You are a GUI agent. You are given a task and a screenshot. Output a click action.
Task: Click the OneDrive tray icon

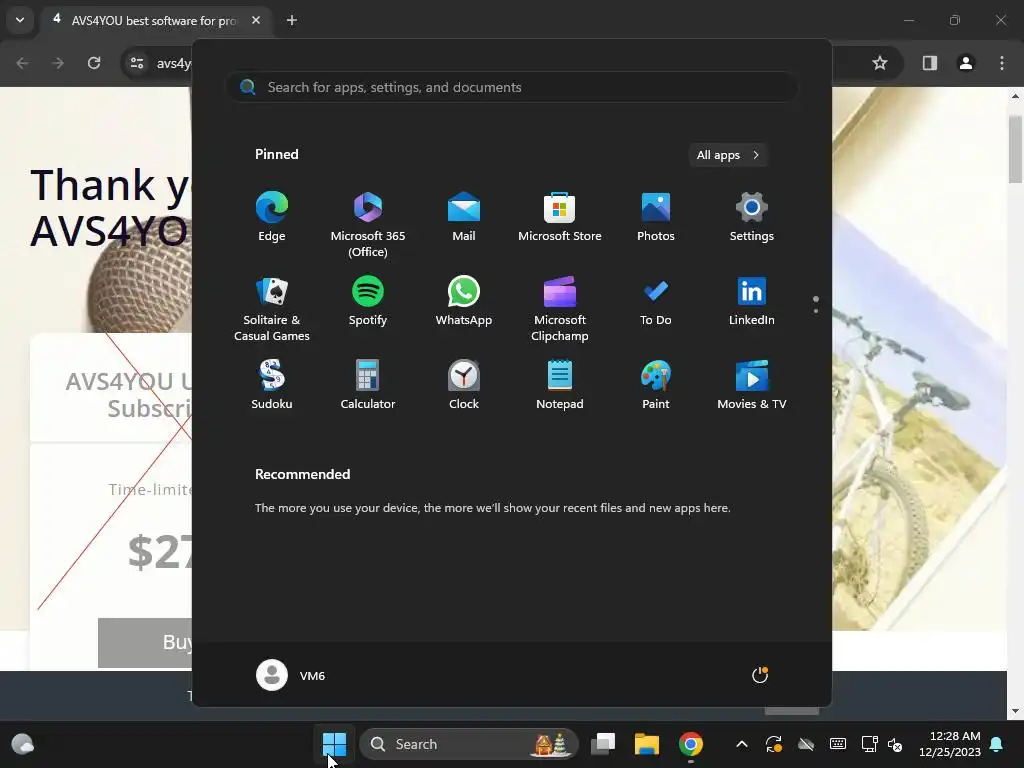pyautogui.click(x=806, y=744)
